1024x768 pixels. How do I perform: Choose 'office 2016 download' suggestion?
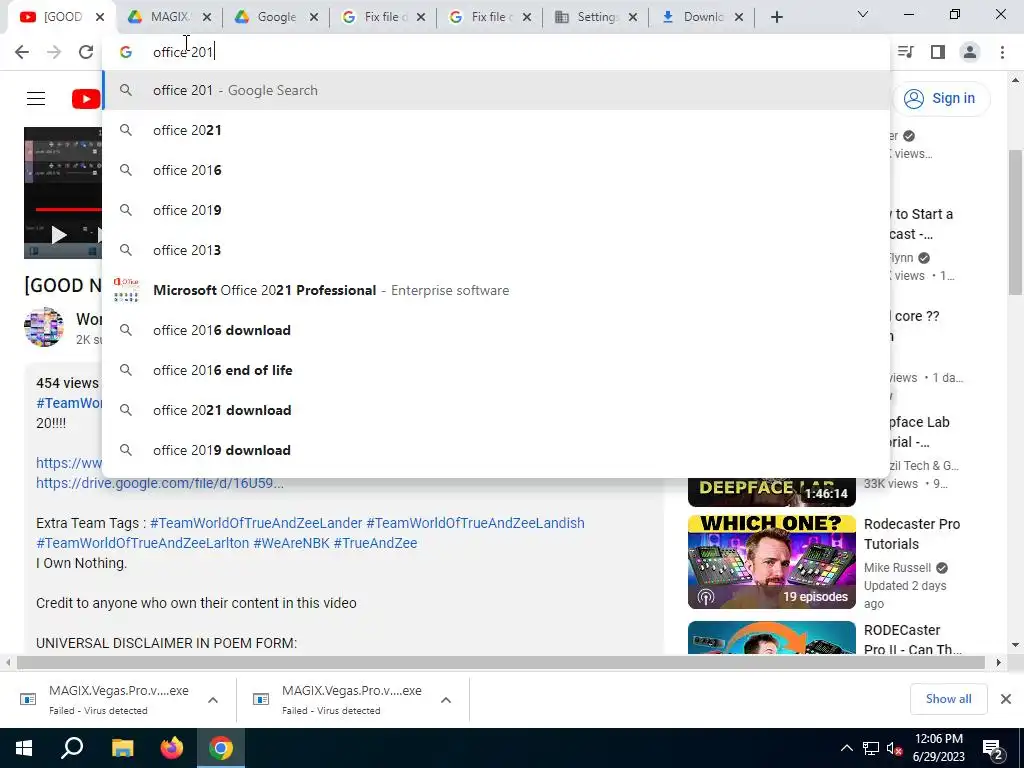(496, 330)
